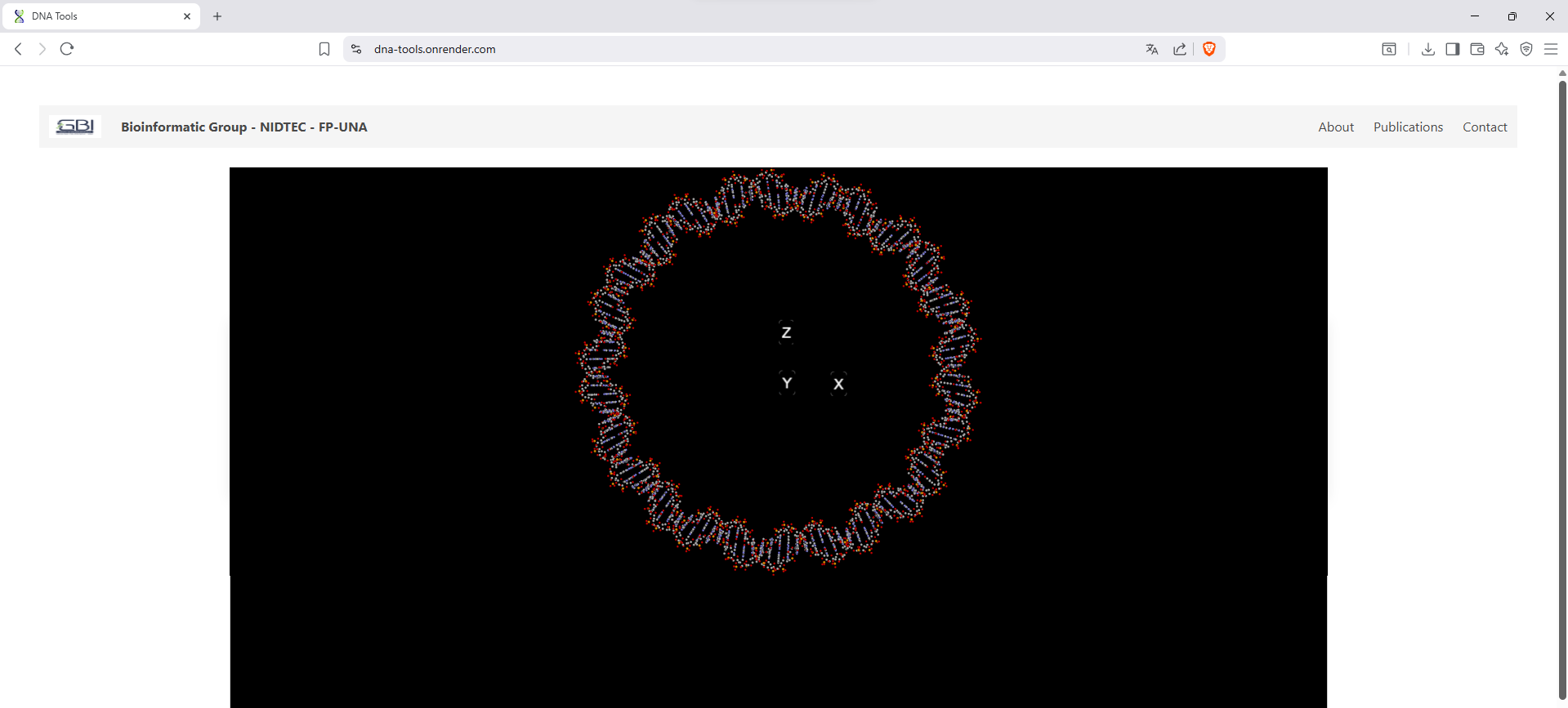The image size is (1568, 708).
Task: Open the Brave VPN shield icon
Action: coord(1526,49)
